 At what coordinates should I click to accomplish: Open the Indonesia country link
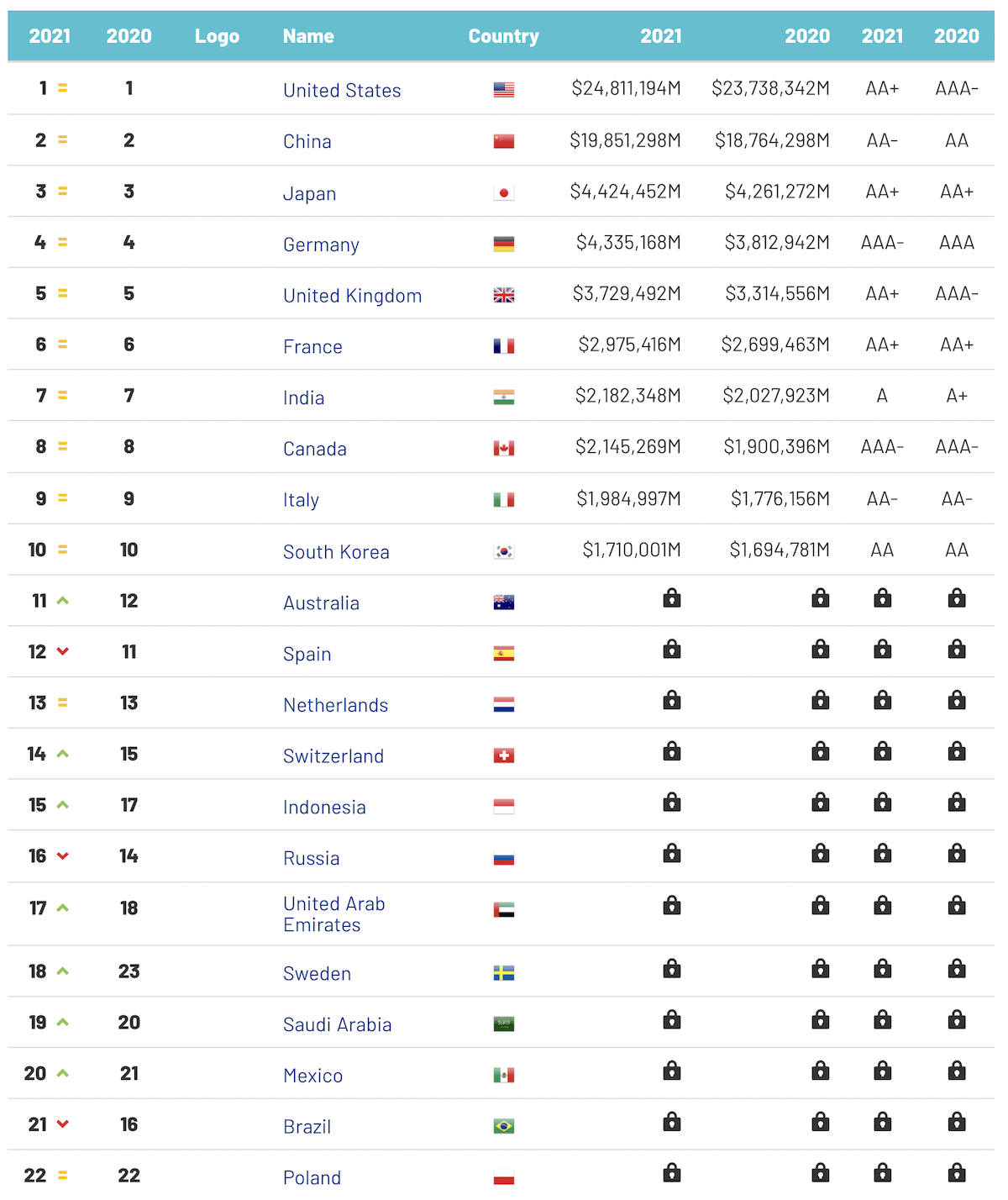coord(324,808)
